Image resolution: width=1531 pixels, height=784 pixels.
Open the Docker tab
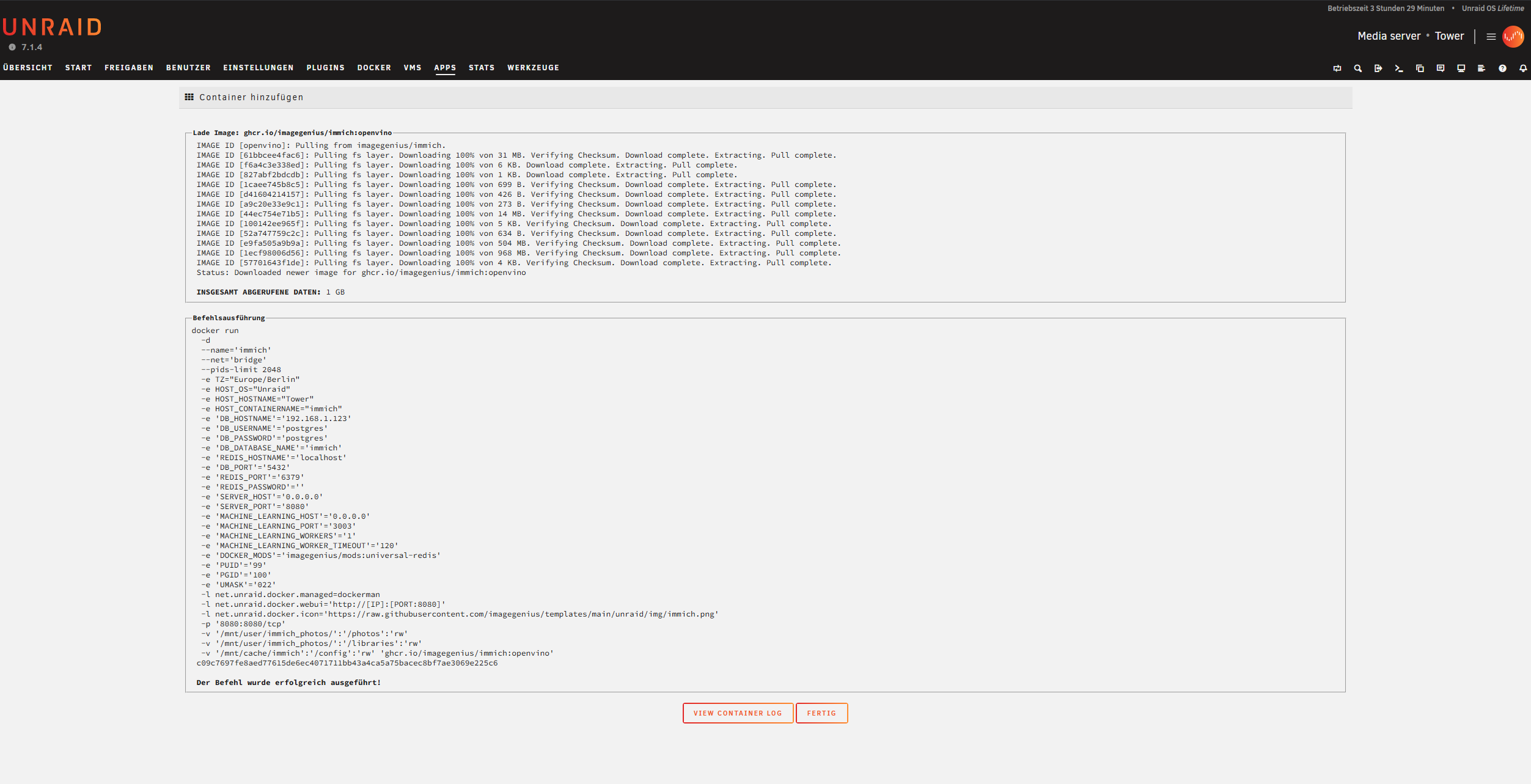pos(374,68)
